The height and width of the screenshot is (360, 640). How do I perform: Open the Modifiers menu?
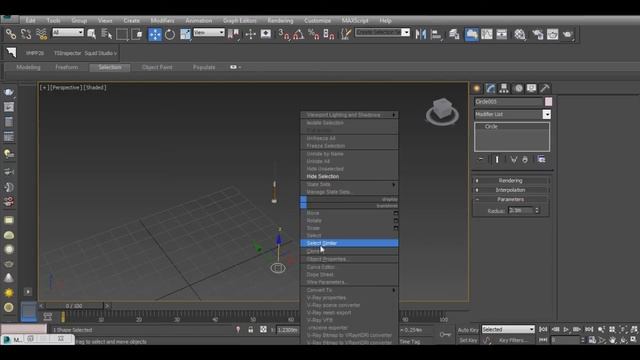[162, 20]
